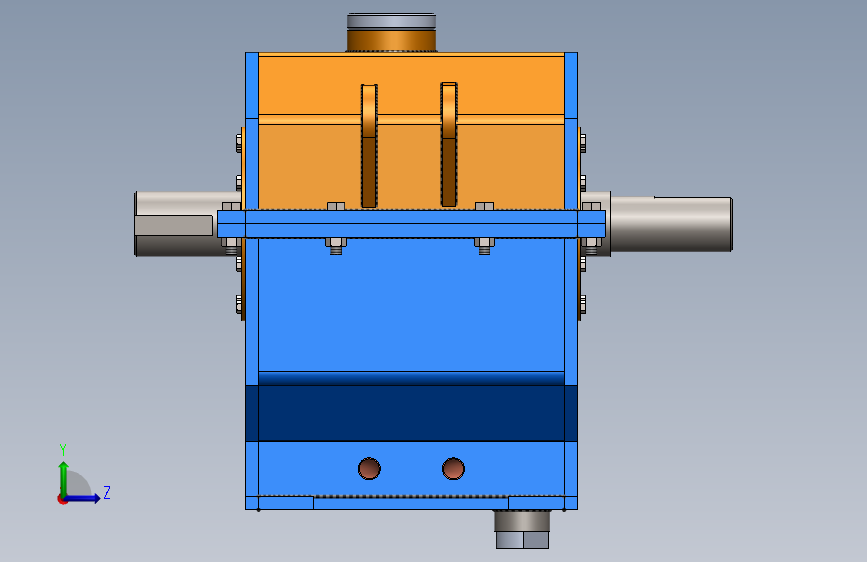Click the blue Z axis arrow of triad

83,498
